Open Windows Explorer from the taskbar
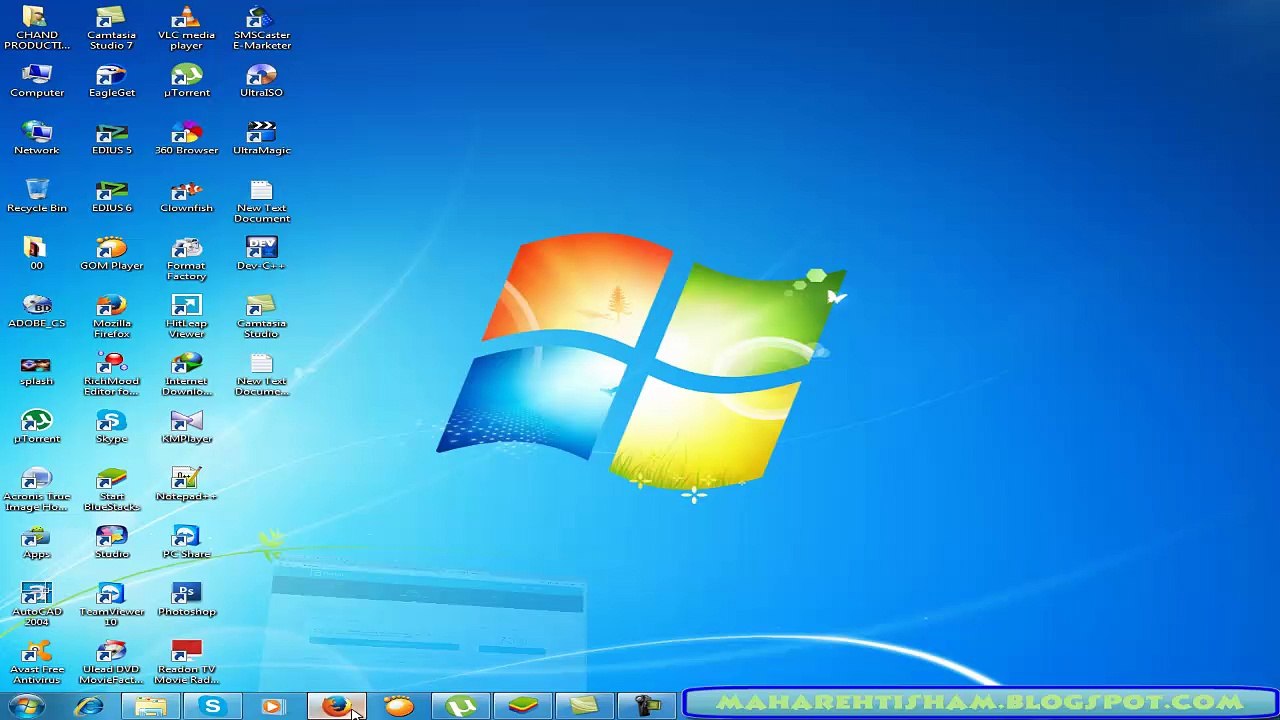The width and height of the screenshot is (1280, 720). coord(151,706)
